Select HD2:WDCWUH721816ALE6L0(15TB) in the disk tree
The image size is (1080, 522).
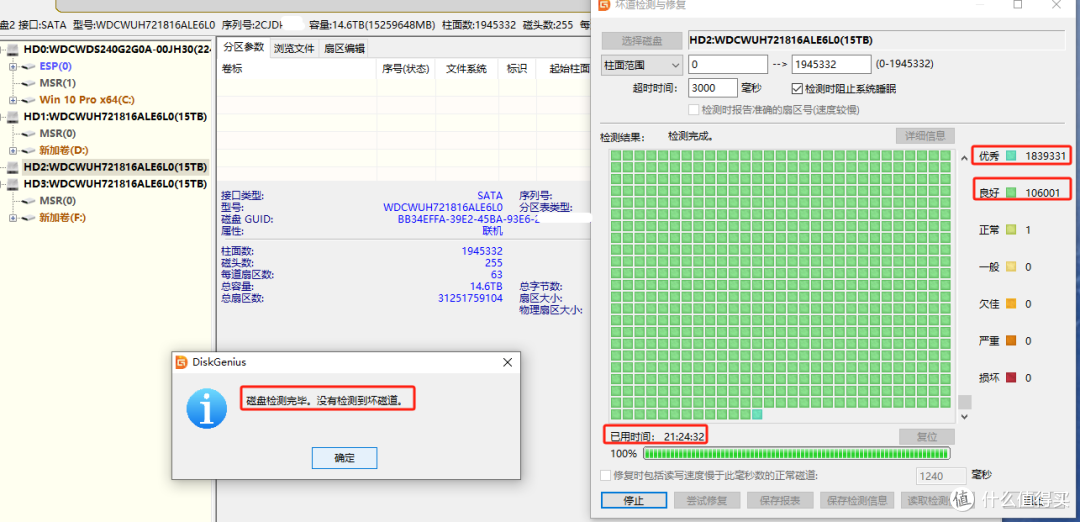coord(115,167)
